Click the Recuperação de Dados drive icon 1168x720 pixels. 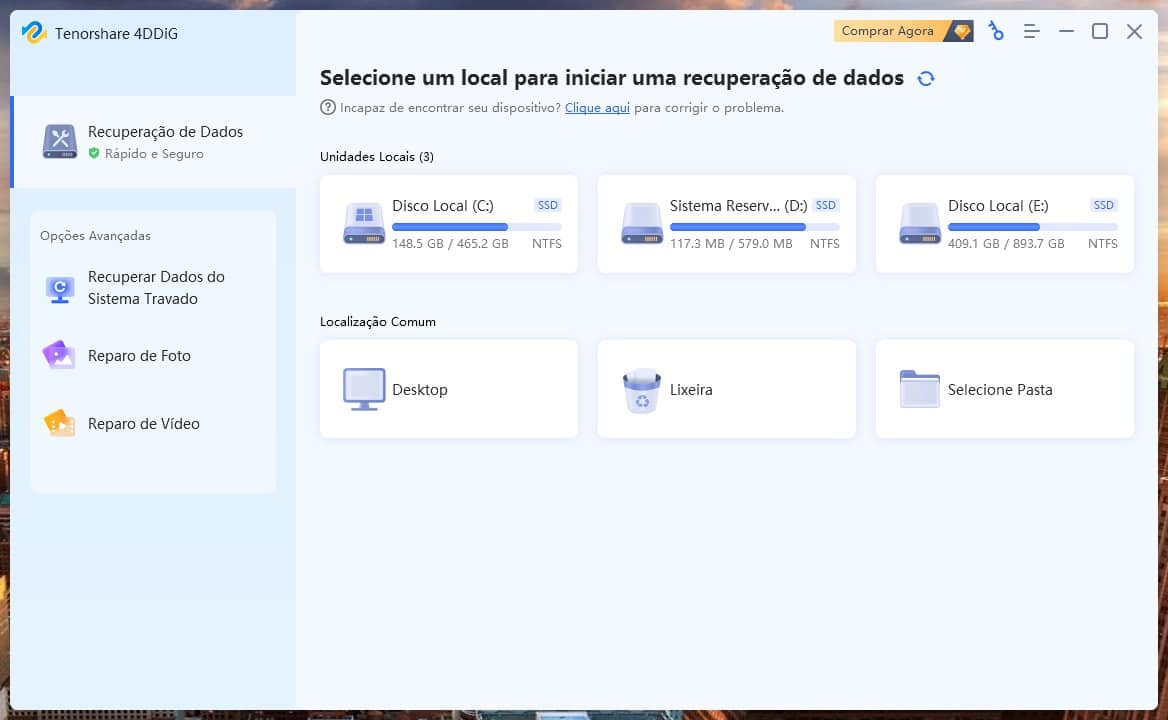click(60, 141)
